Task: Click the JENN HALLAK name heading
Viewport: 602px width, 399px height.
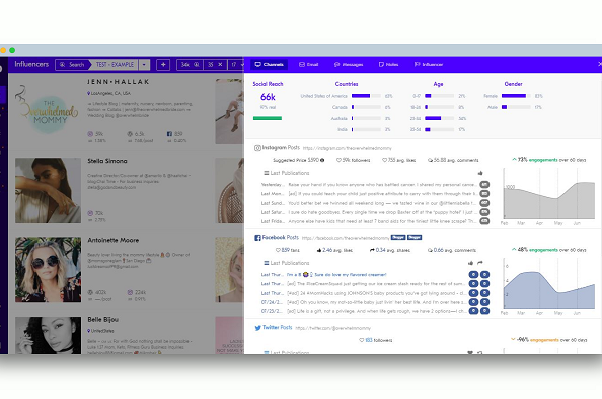Action: (118, 82)
